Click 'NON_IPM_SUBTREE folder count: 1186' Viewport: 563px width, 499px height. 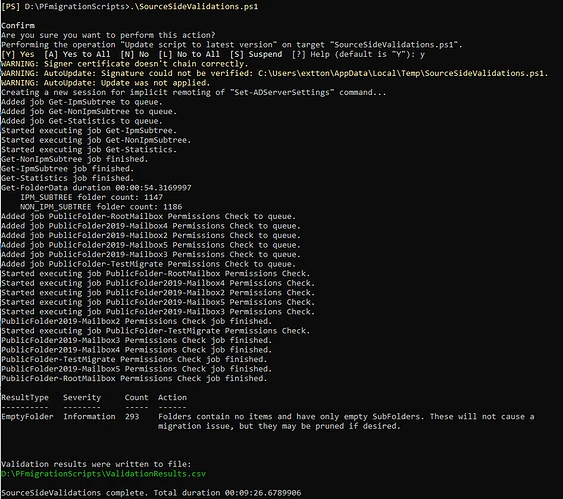101,207
